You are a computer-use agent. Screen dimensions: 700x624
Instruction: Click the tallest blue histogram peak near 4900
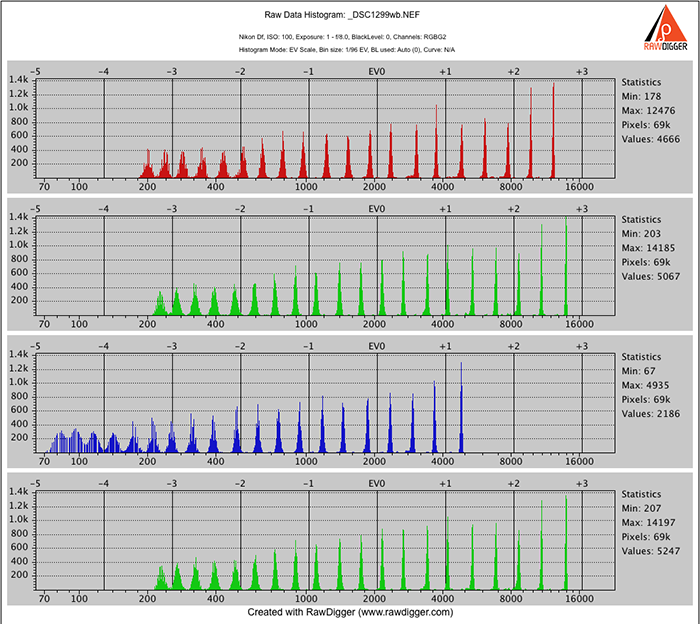[x=461, y=407]
